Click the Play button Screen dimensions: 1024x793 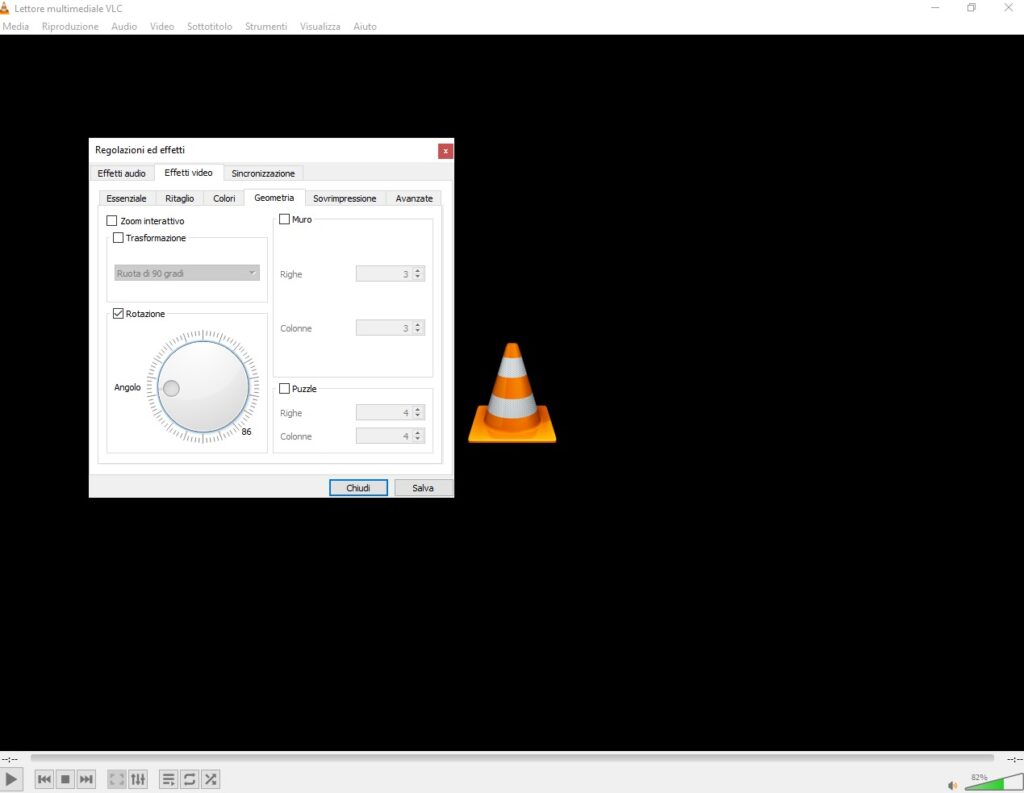tap(11, 779)
